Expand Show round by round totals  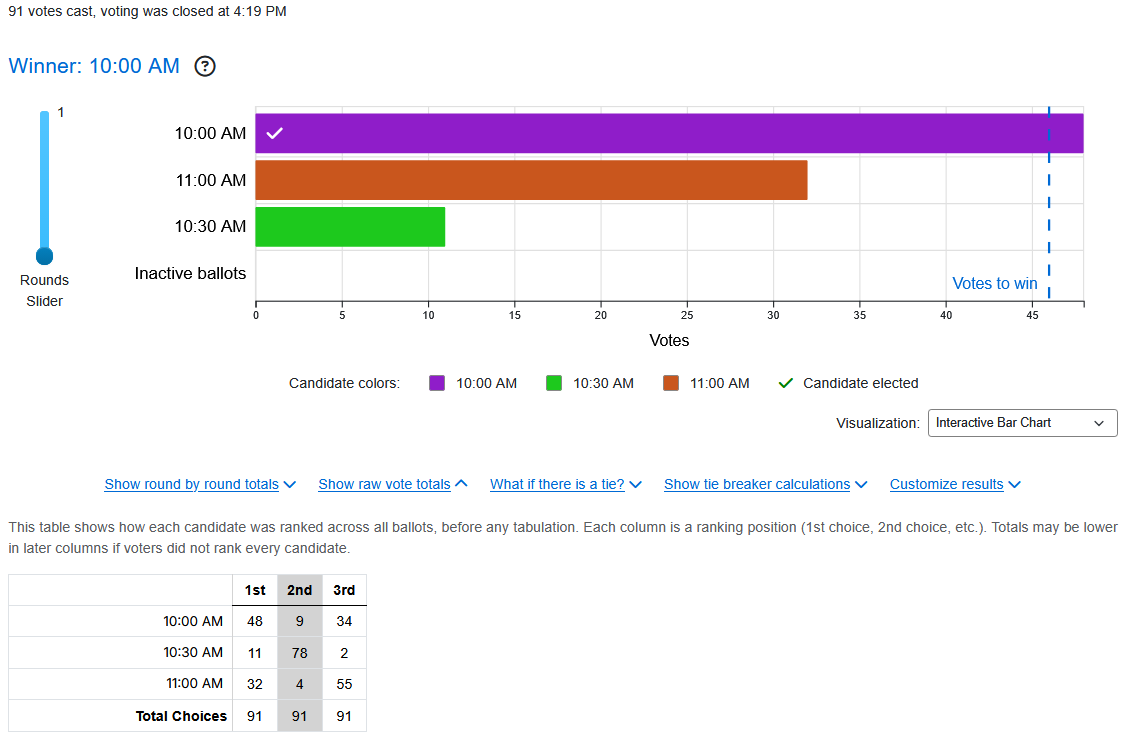pyautogui.click(x=200, y=485)
